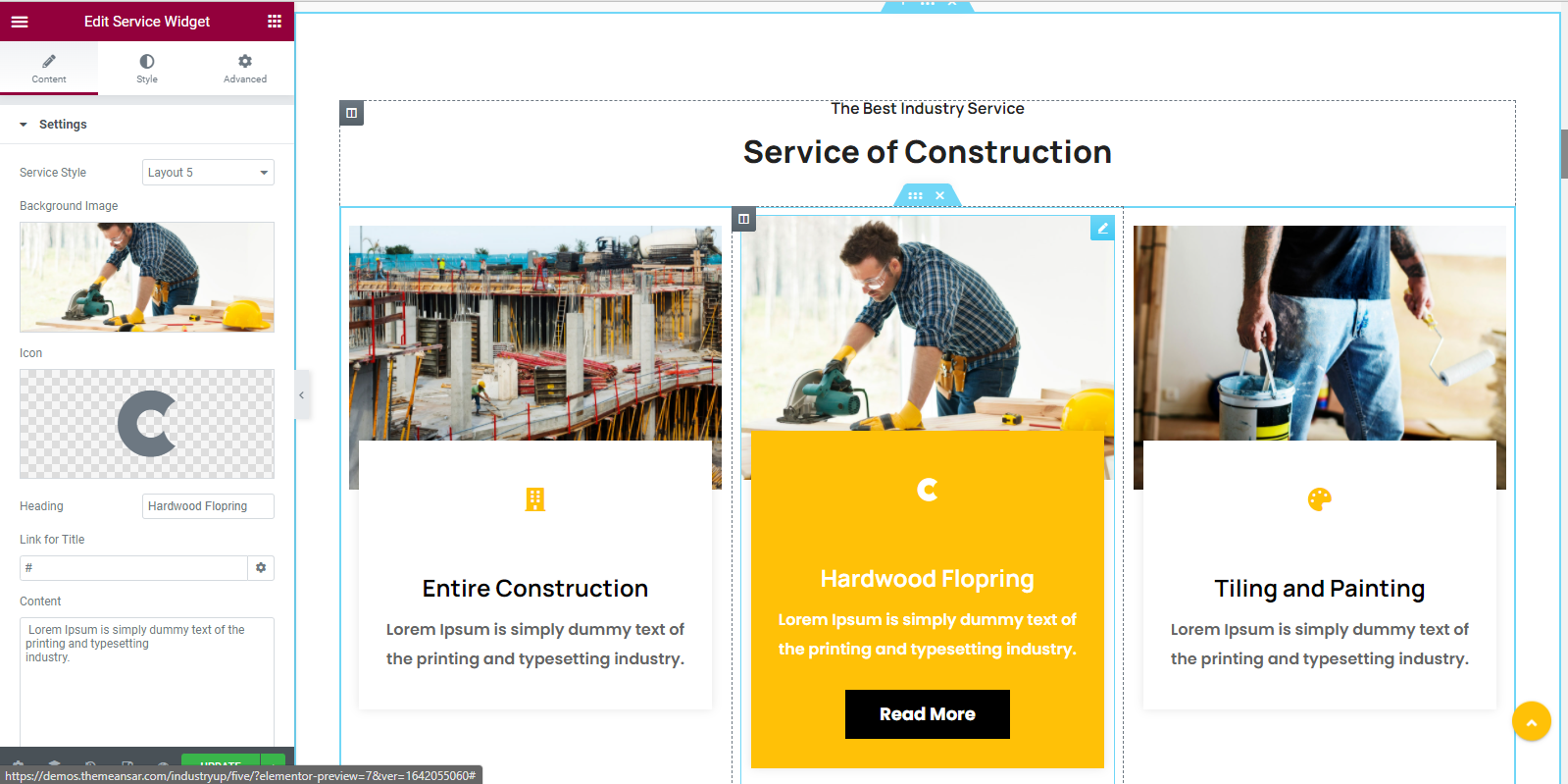Screen dimensions: 1568x784
Task: Switch to the Advanced tab
Action: 245,68
